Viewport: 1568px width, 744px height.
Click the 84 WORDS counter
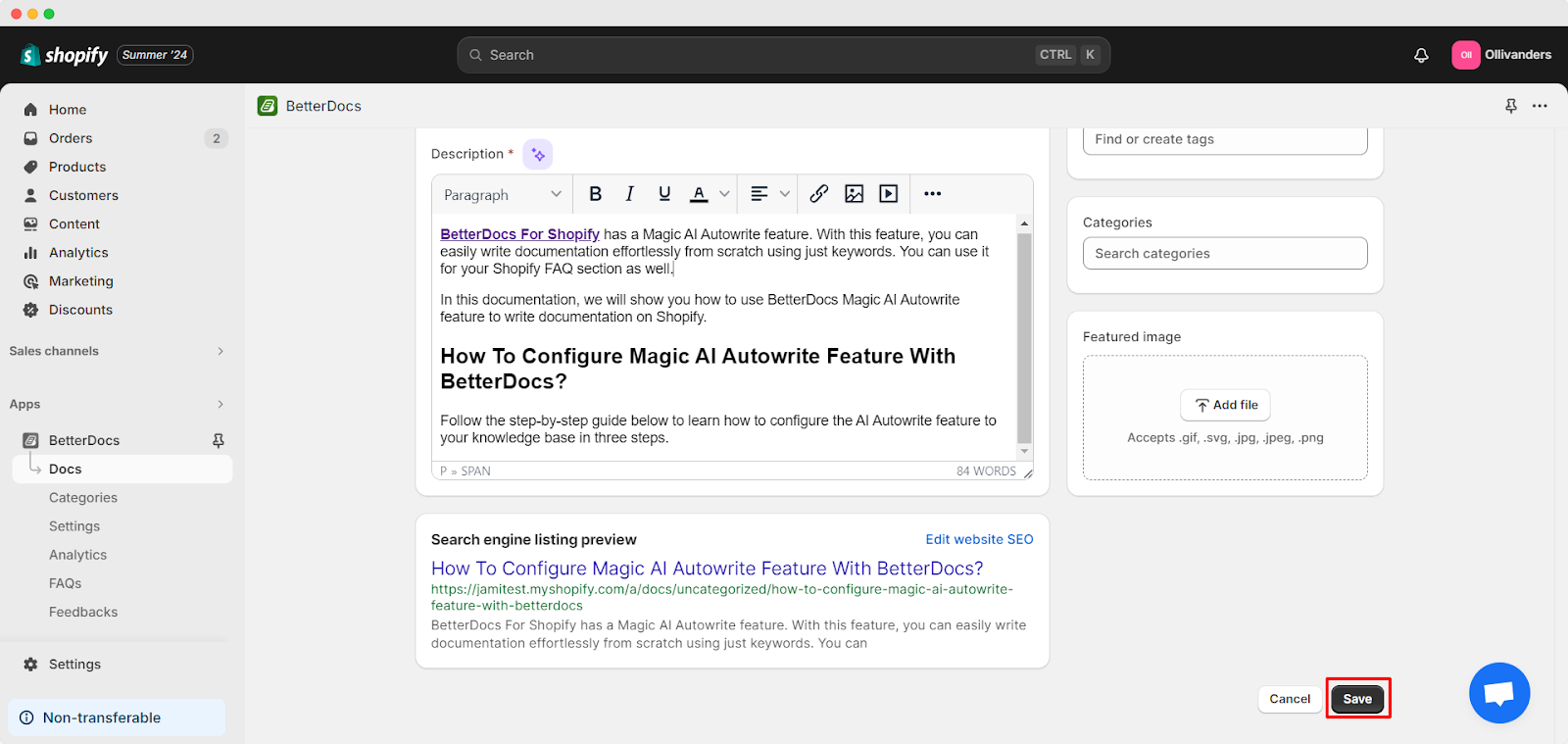[x=986, y=471]
